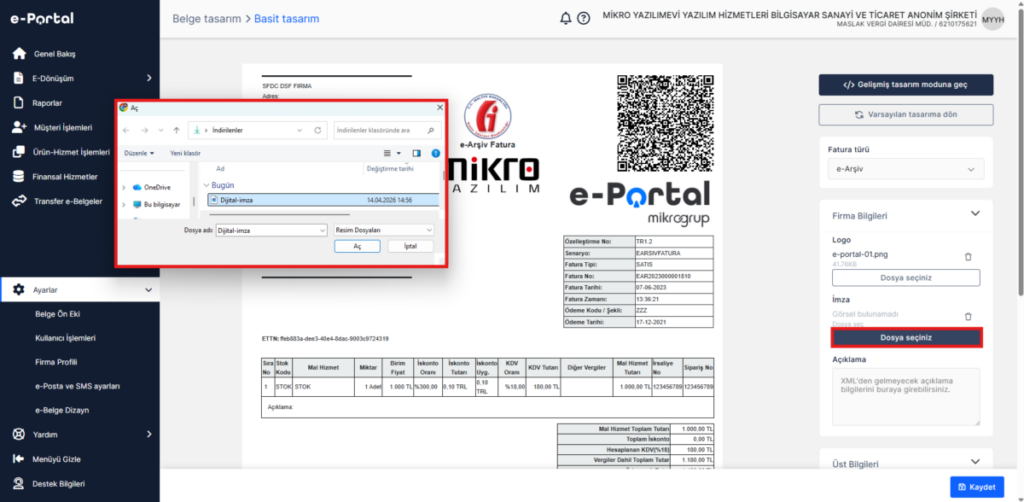Screen dimensions: 1024x502
Task: Click Gelişmiş tasarım moduna geç button
Action: tap(906, 85)
